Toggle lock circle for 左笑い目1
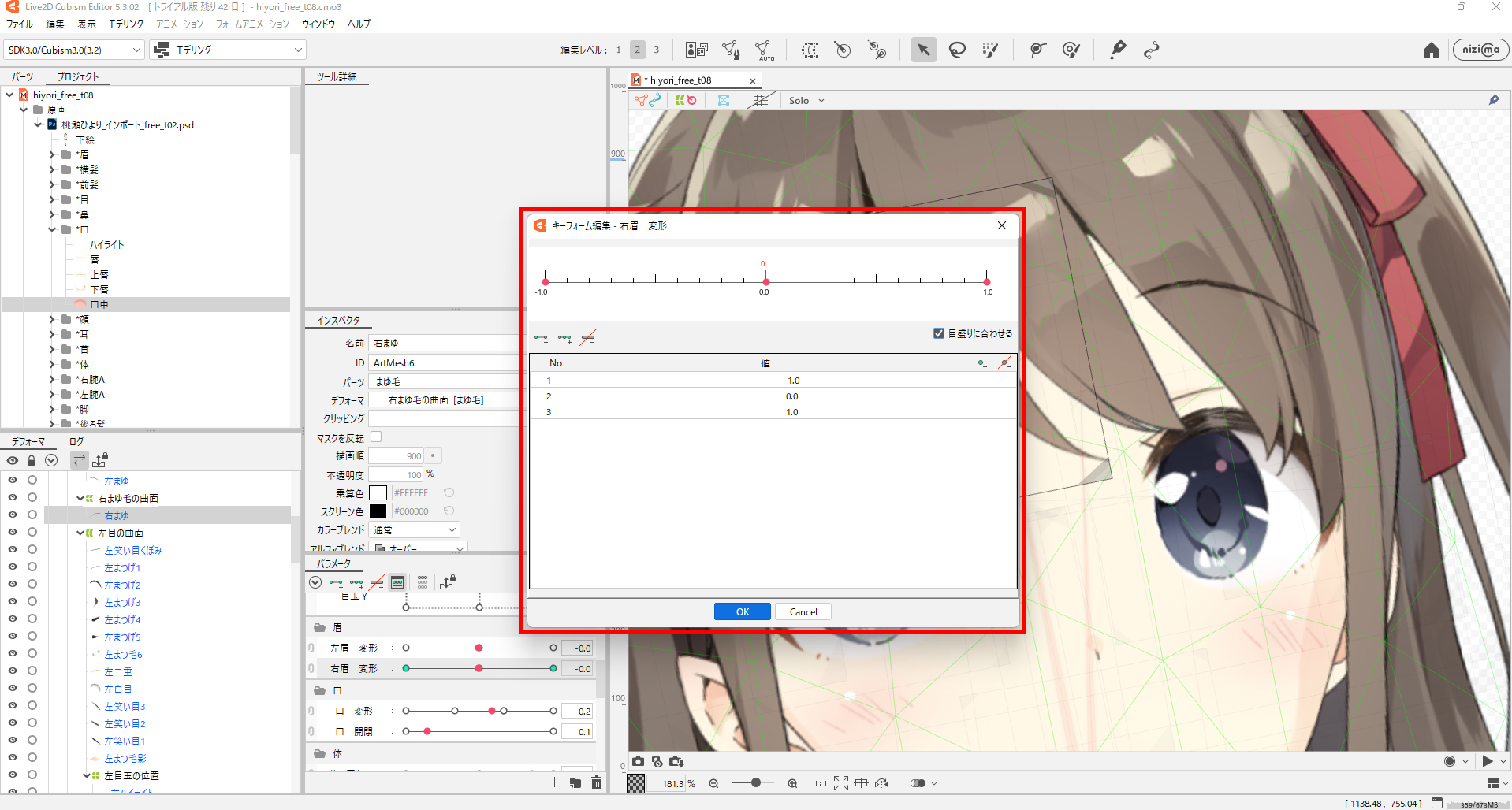Screen dimensions: 1512x810 point(32,740)
